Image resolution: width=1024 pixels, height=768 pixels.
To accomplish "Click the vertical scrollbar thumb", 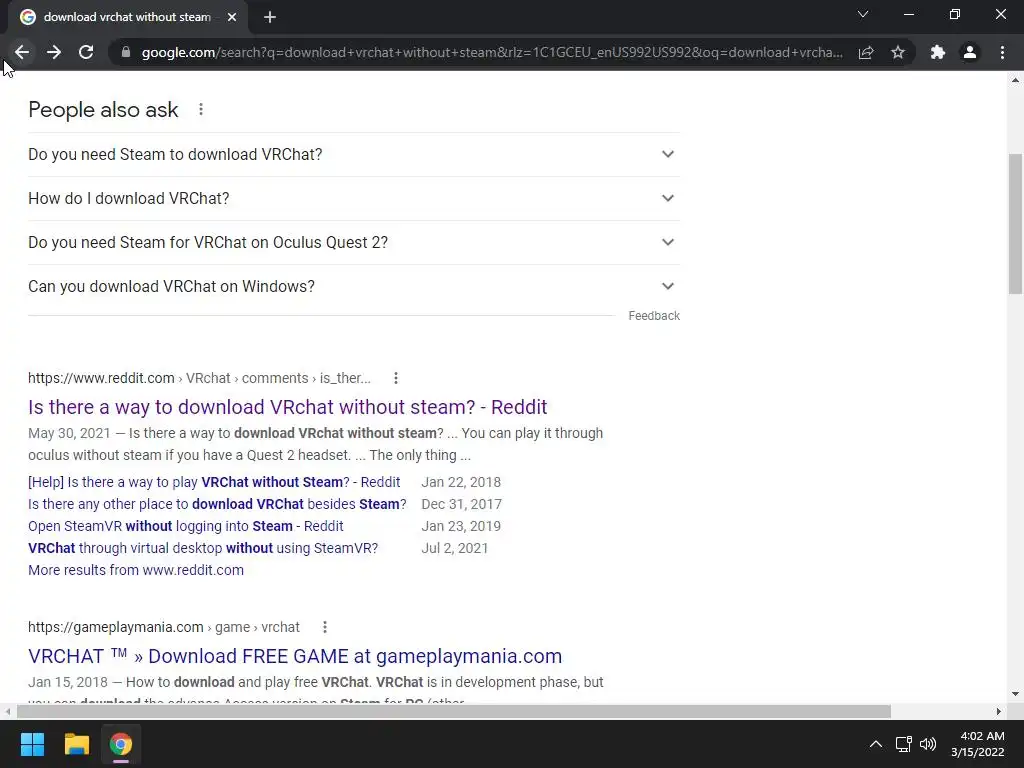I will 1016,224.
